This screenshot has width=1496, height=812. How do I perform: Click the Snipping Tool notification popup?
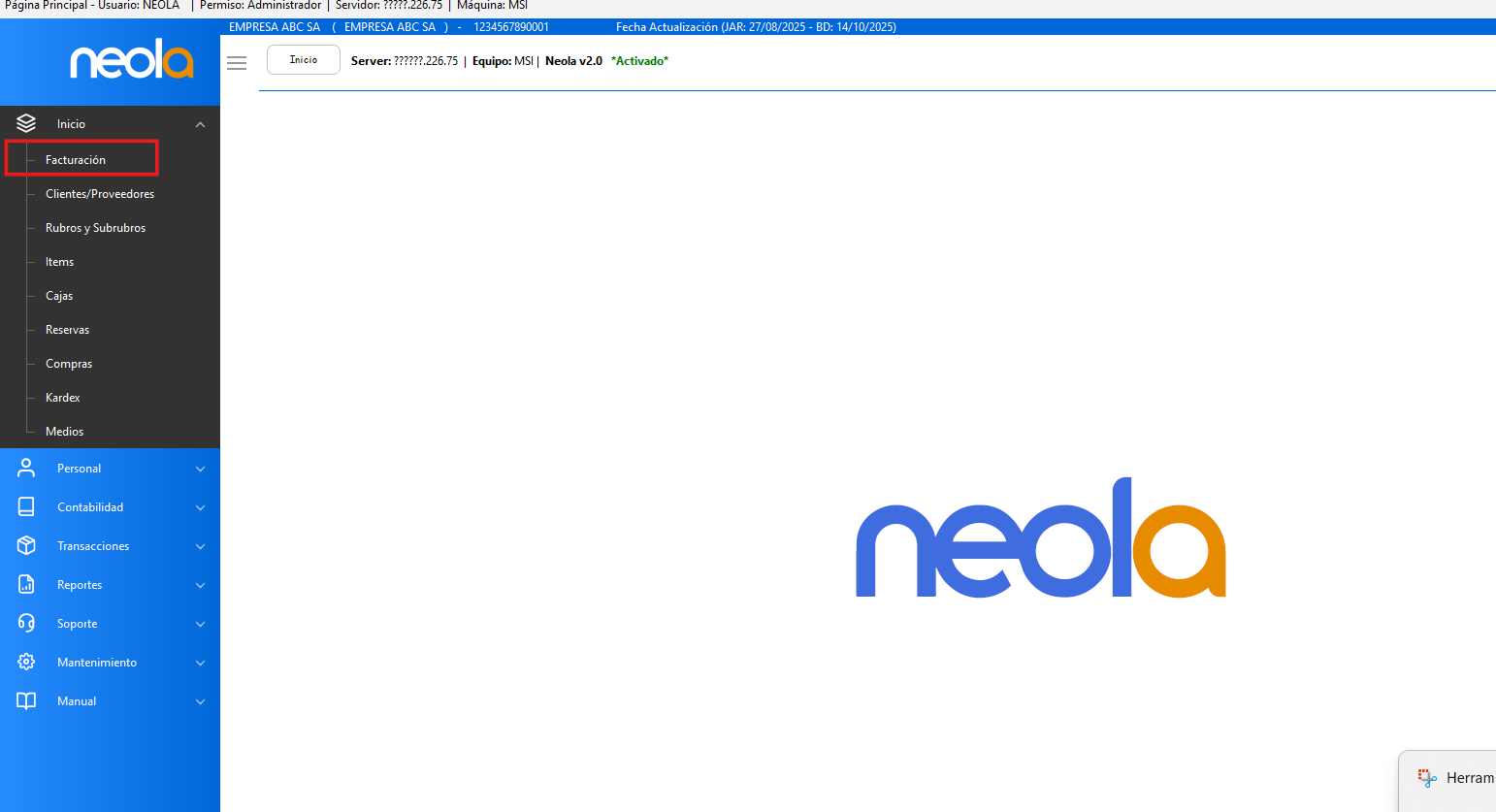click(x=1449, y=779)
